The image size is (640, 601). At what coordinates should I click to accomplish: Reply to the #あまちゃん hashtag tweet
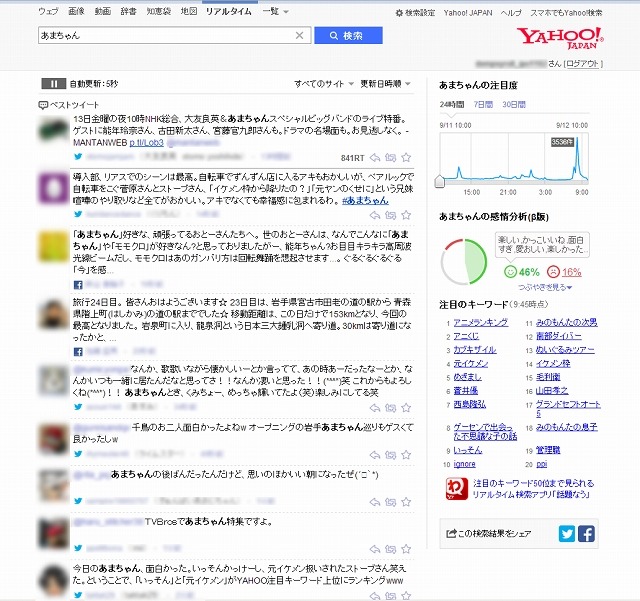point(375,215)
